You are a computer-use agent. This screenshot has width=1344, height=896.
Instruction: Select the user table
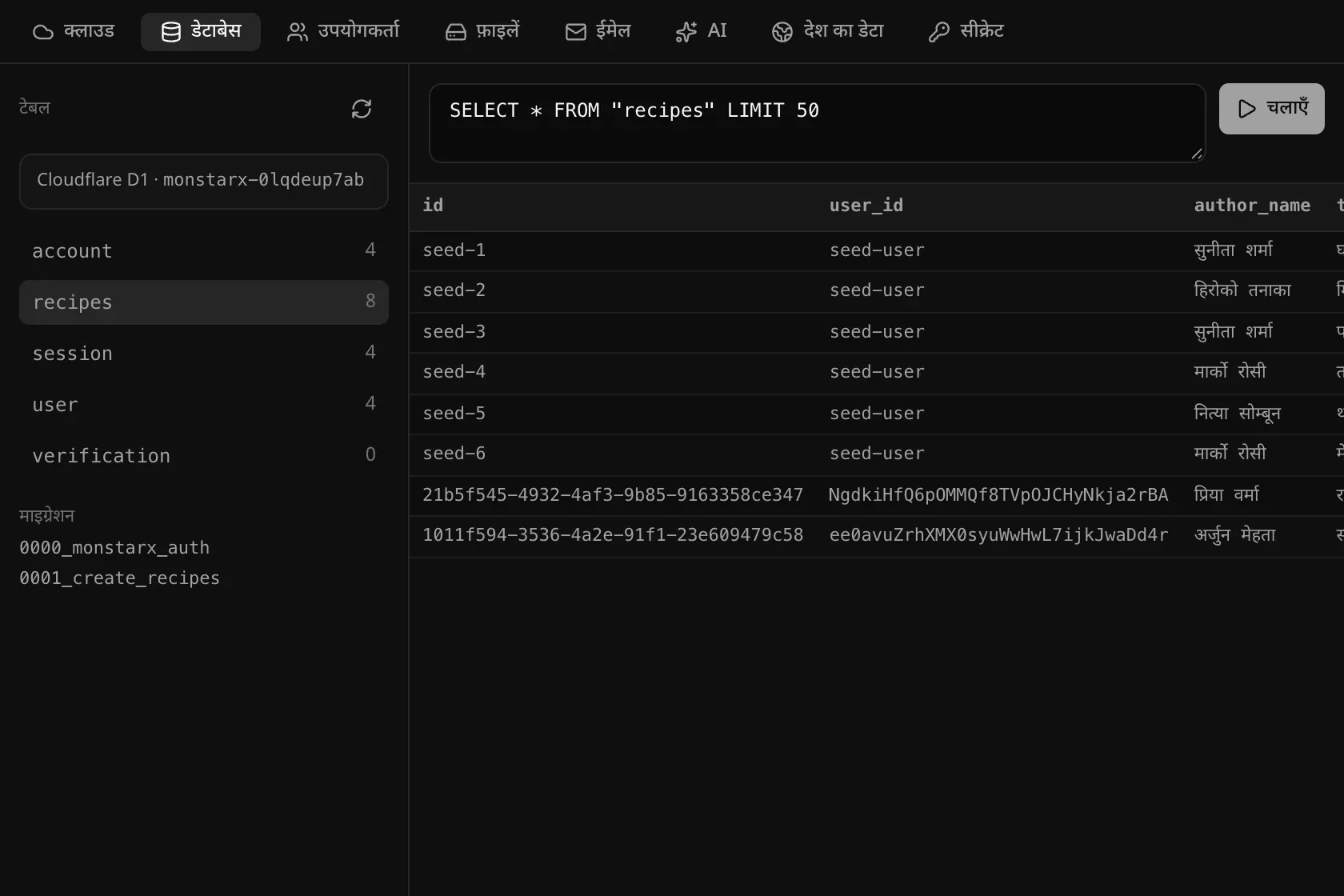[x=204, y=405]
